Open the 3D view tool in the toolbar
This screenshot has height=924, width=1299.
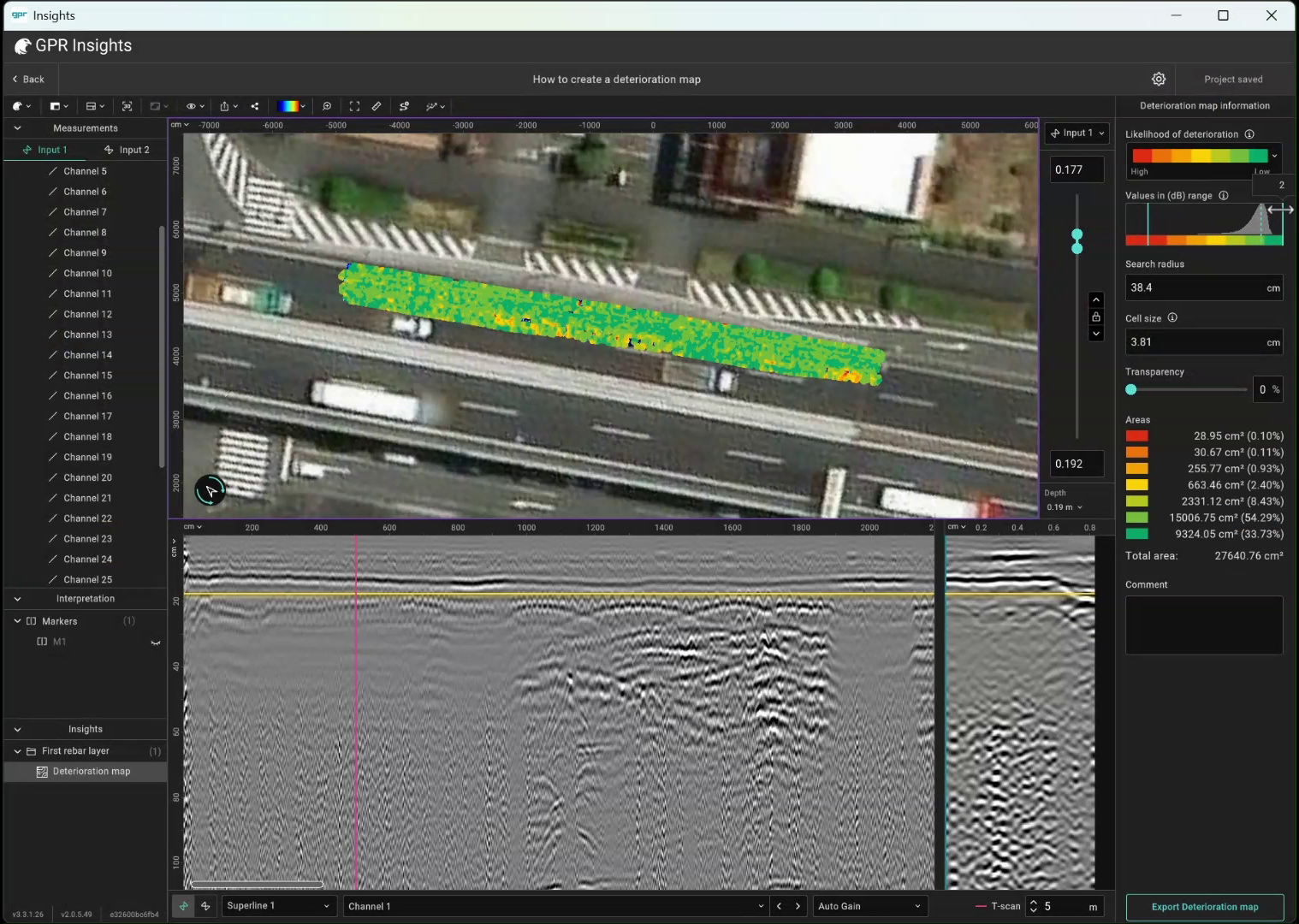(127, 106)
